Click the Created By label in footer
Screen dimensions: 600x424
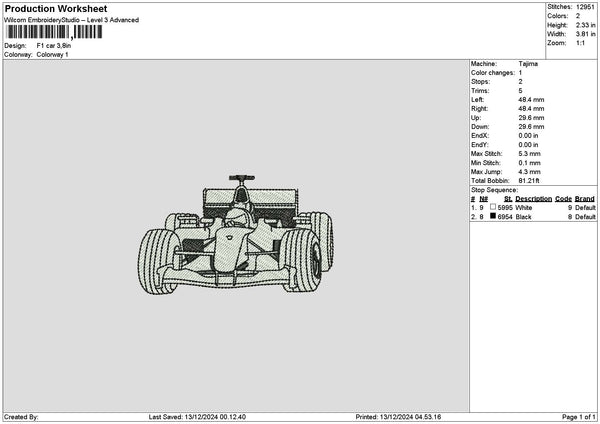(x=22, y=417)
